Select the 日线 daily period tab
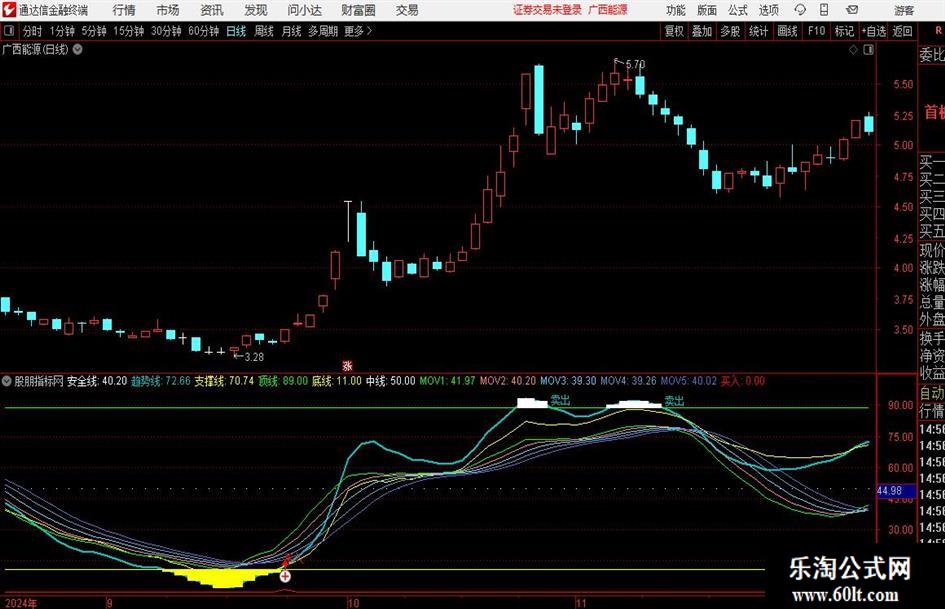Image resolution: width=945 pixels, height=609 pixels. (x=236, y=31)
